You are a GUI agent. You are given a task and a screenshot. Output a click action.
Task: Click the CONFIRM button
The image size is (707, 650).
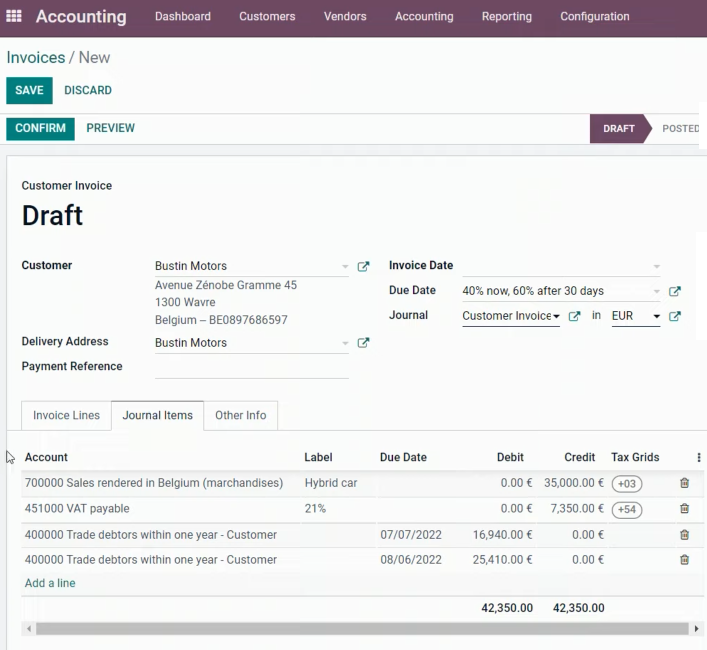pyautogui.click(x=40, y=128)
